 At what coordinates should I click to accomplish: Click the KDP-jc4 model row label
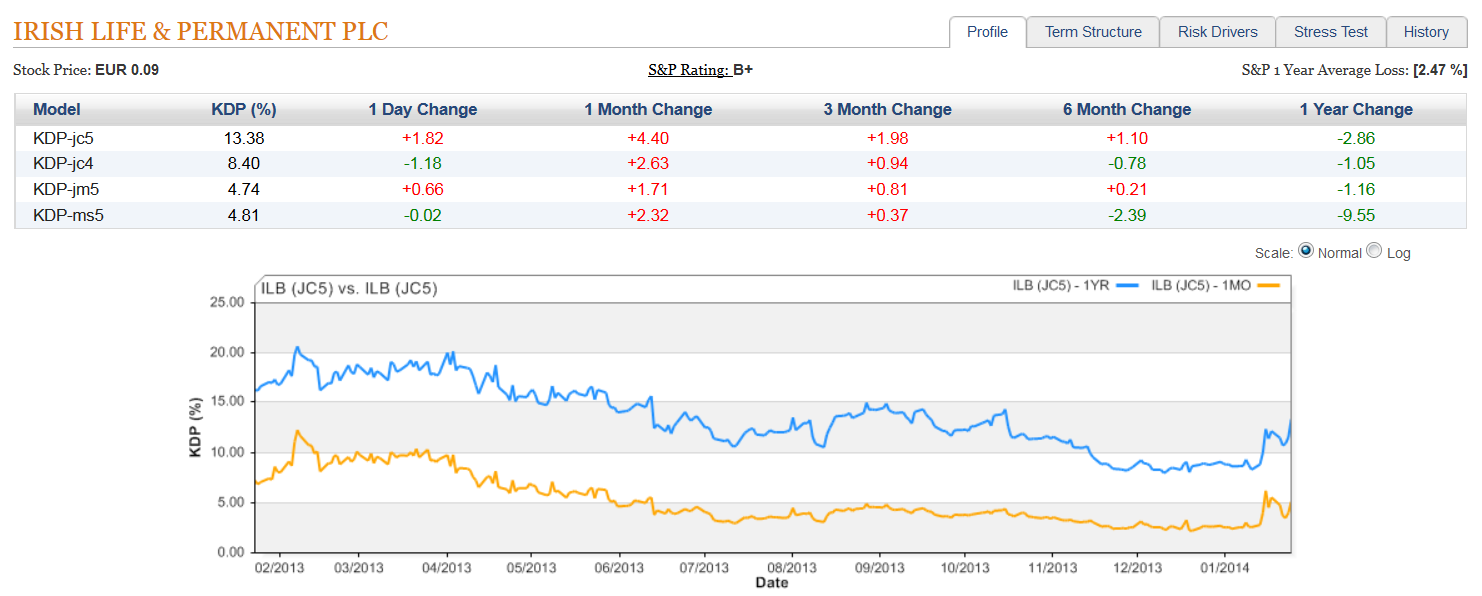click(63, 164)
